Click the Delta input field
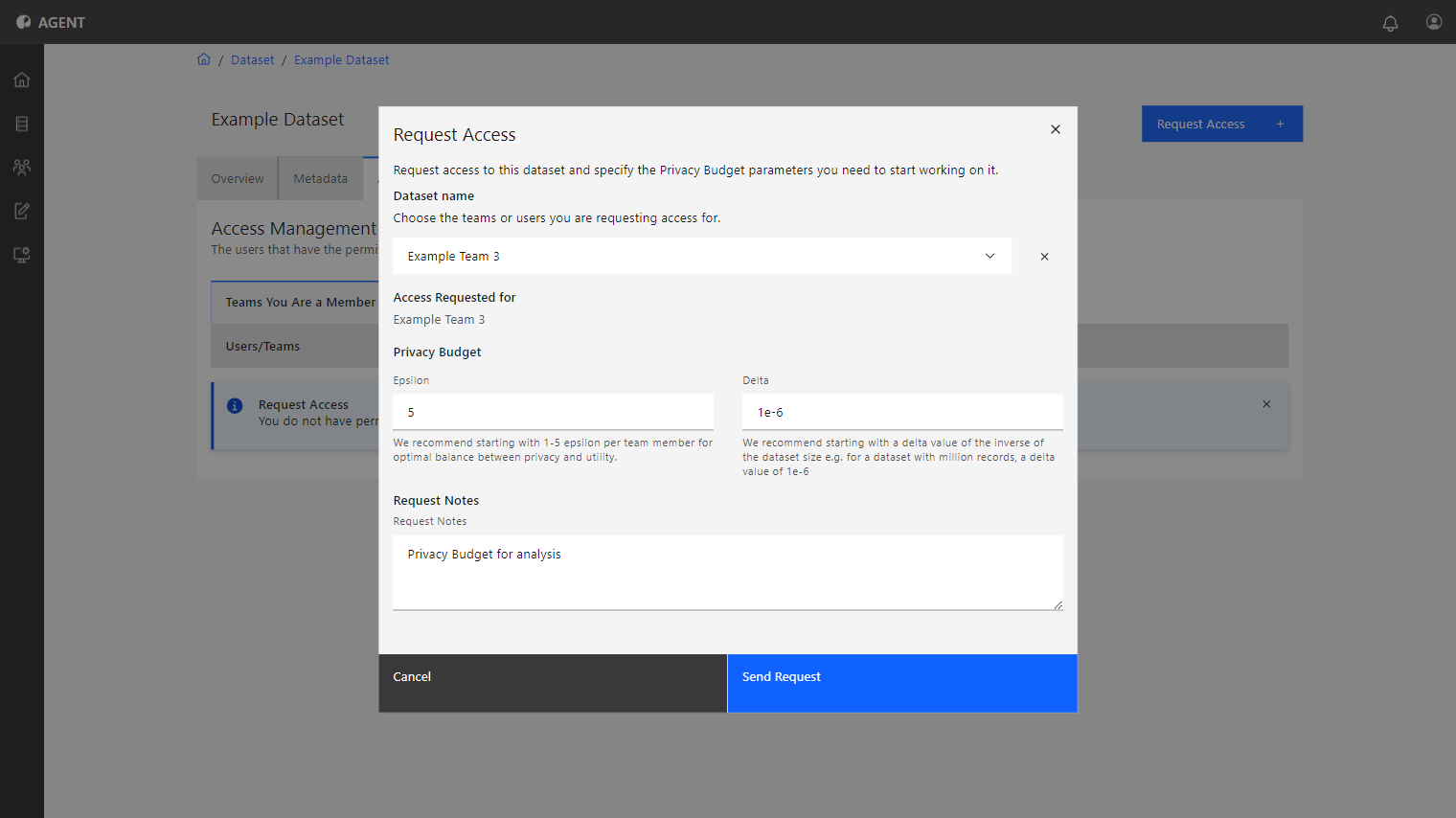The width and height of the screenshot is (1456, 818). pos(902,412)
